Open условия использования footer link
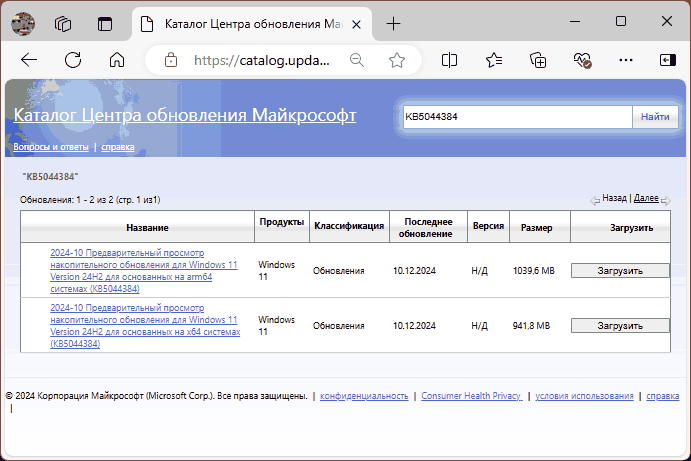The width and height of the screenshot is (691, 461). coord(584,396)
